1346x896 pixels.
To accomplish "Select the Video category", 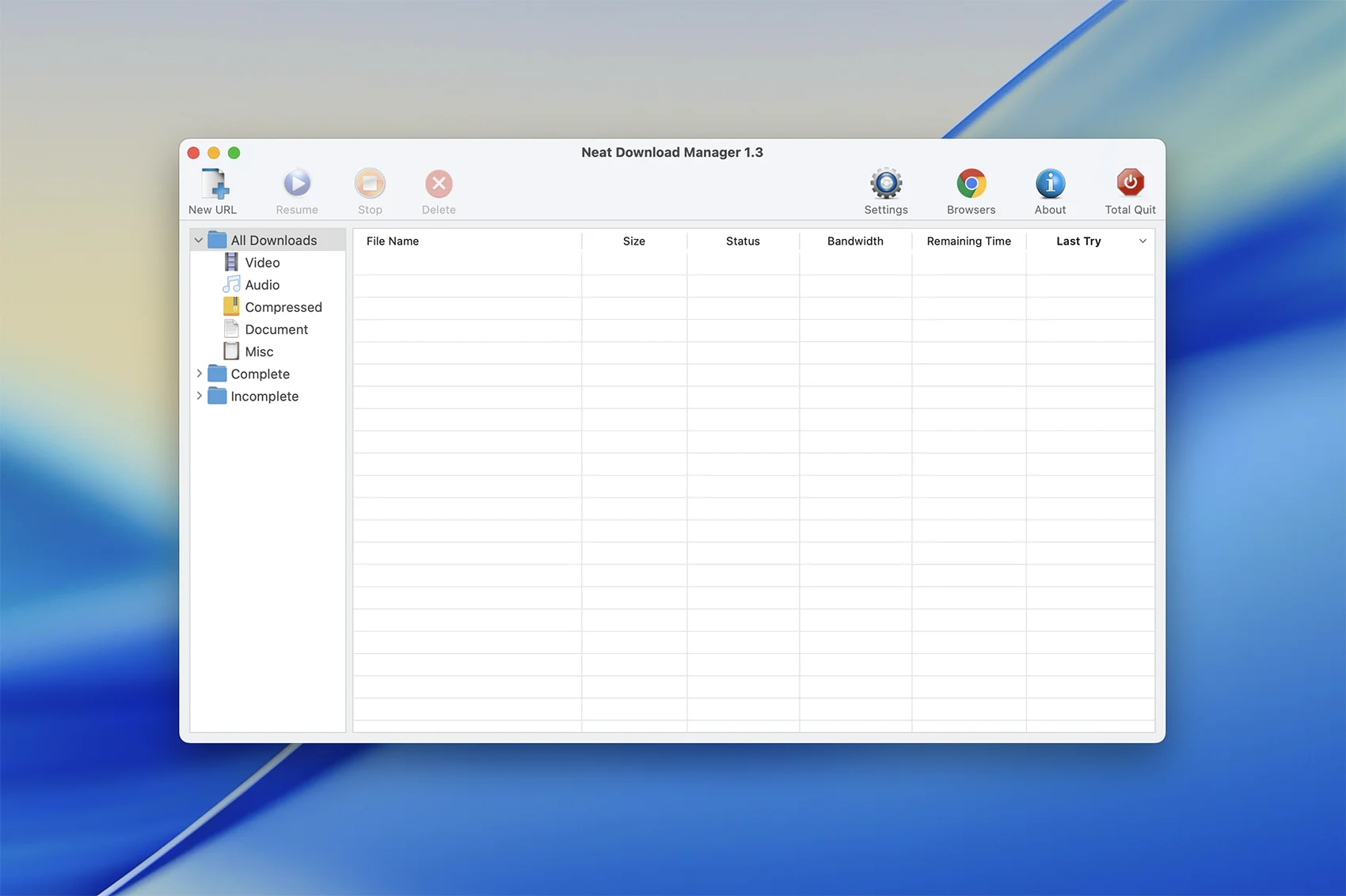I will coord(262,263).
